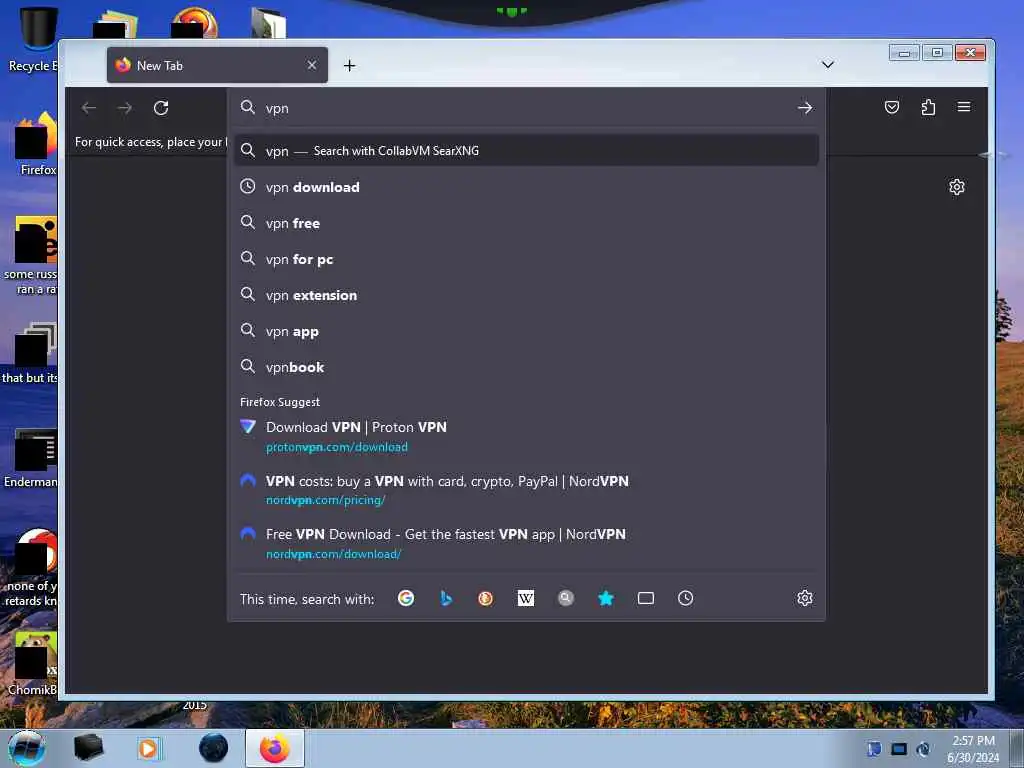Open the ChomikBox desktop icon
This screenshot has width=1024, height=768.
(x=33, y=664)
